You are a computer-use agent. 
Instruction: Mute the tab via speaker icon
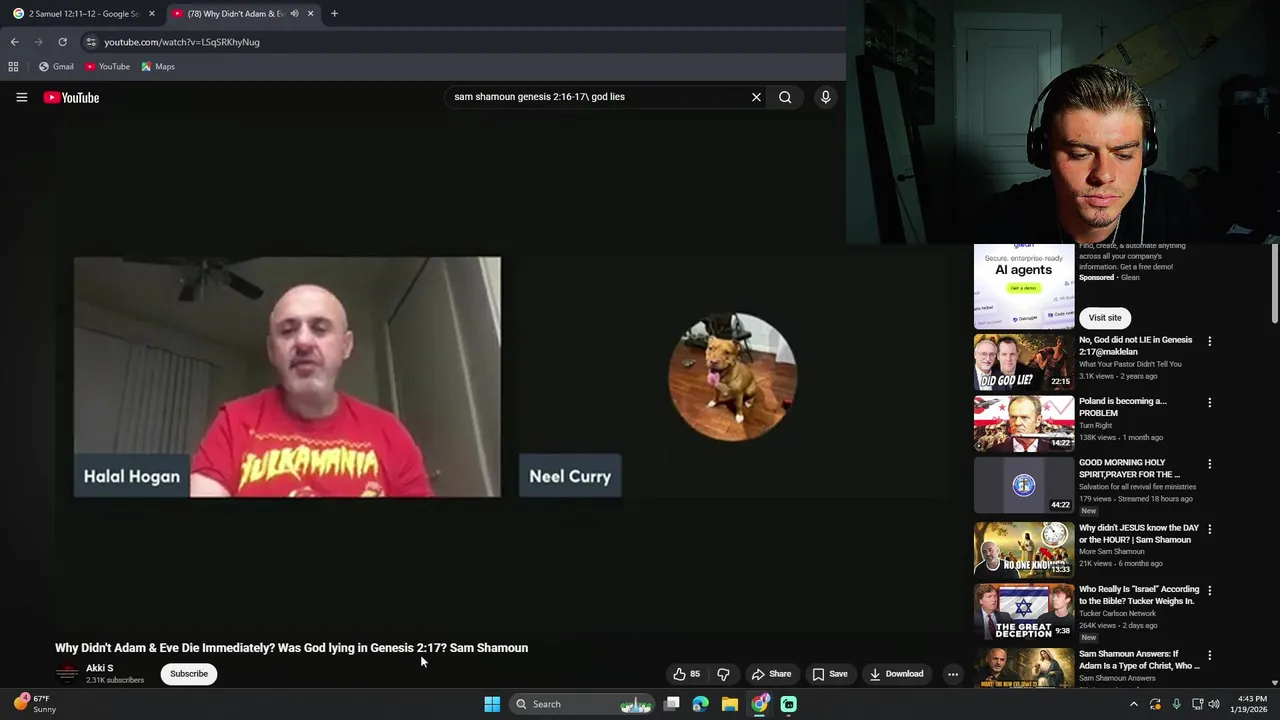point(294,14)
